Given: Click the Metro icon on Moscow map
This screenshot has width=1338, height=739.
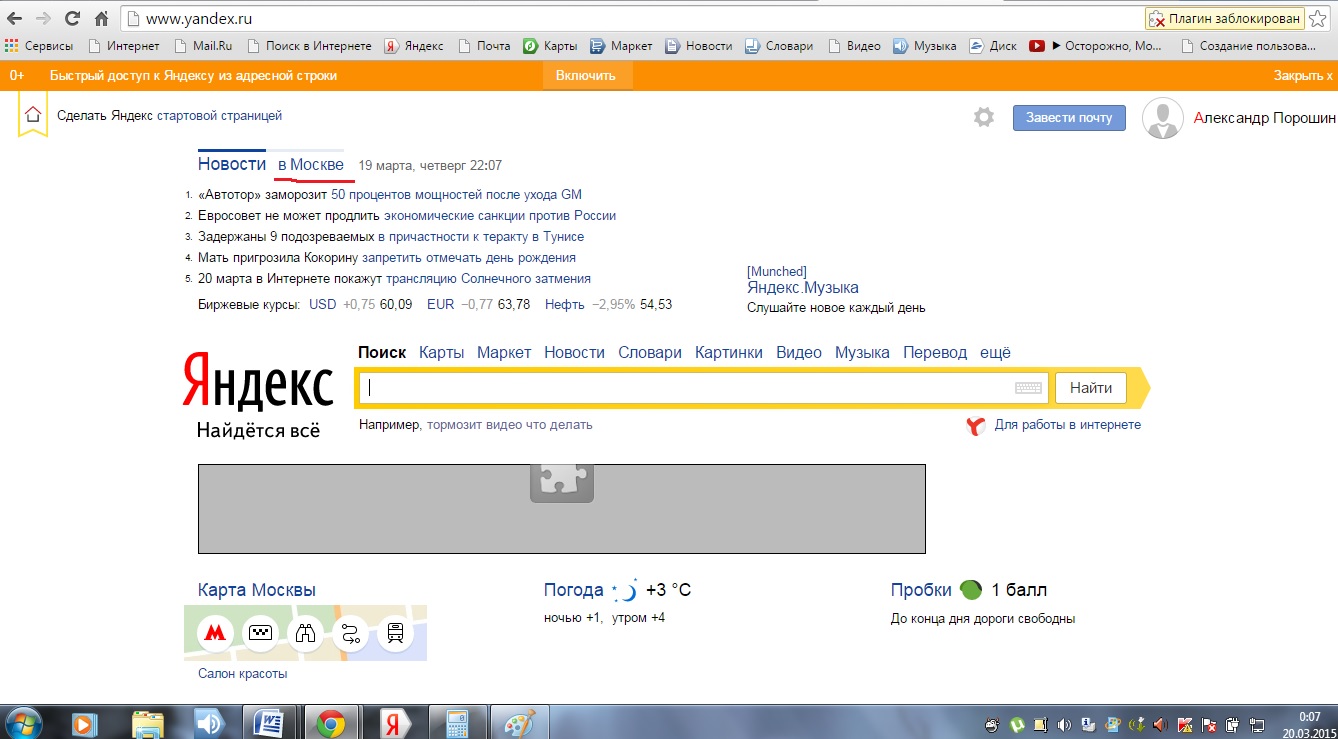Looking at the screenshot, I should (214, 633).
